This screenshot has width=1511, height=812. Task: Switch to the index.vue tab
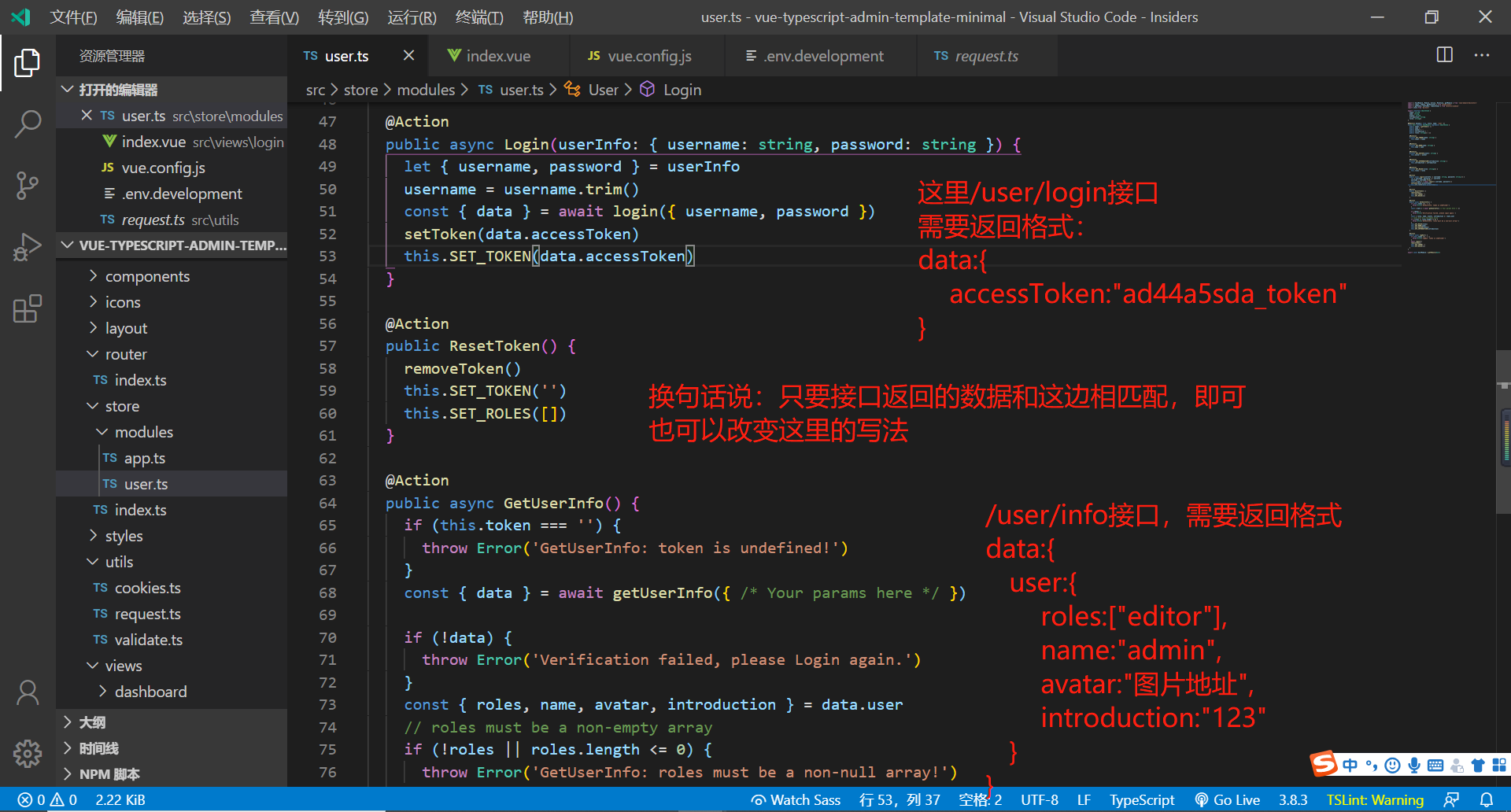pyautogui.click(x=499, y=56)
